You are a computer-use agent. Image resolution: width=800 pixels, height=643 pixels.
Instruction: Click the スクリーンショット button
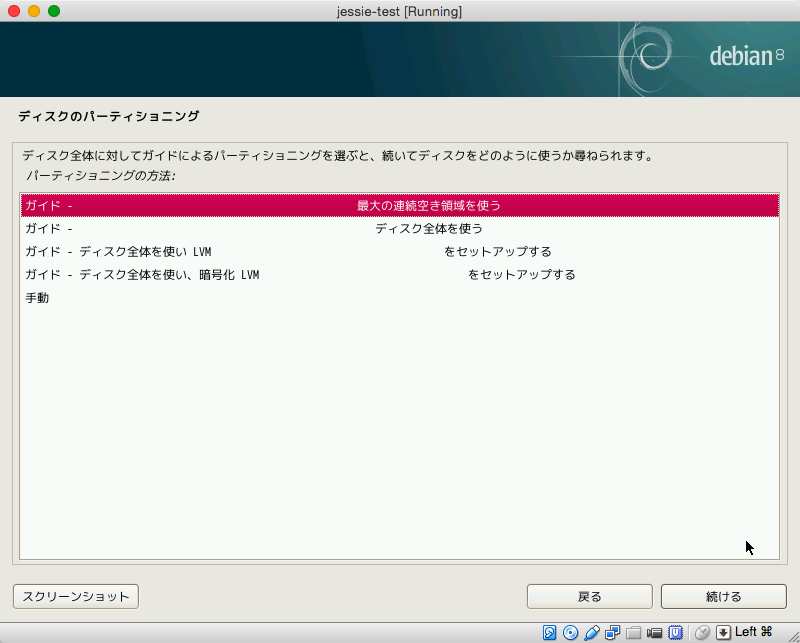tap(76, 597)
